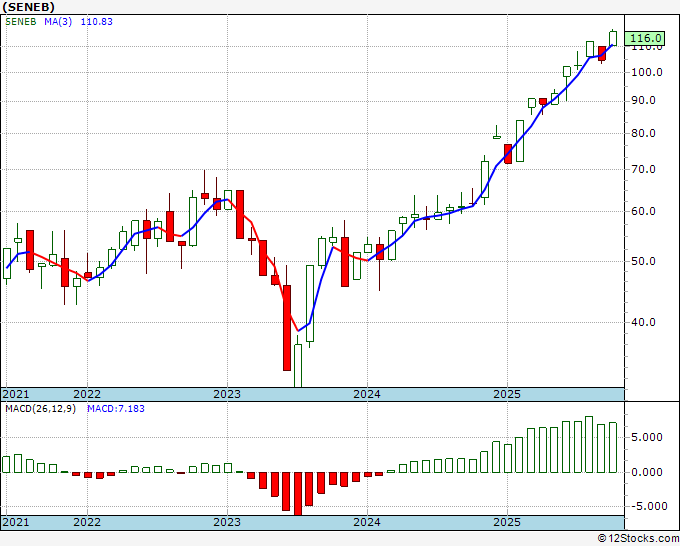Open the 12Stocks.com copyright link
The image size is (680, 546).
pyautogui.click(x=638, y=538)
